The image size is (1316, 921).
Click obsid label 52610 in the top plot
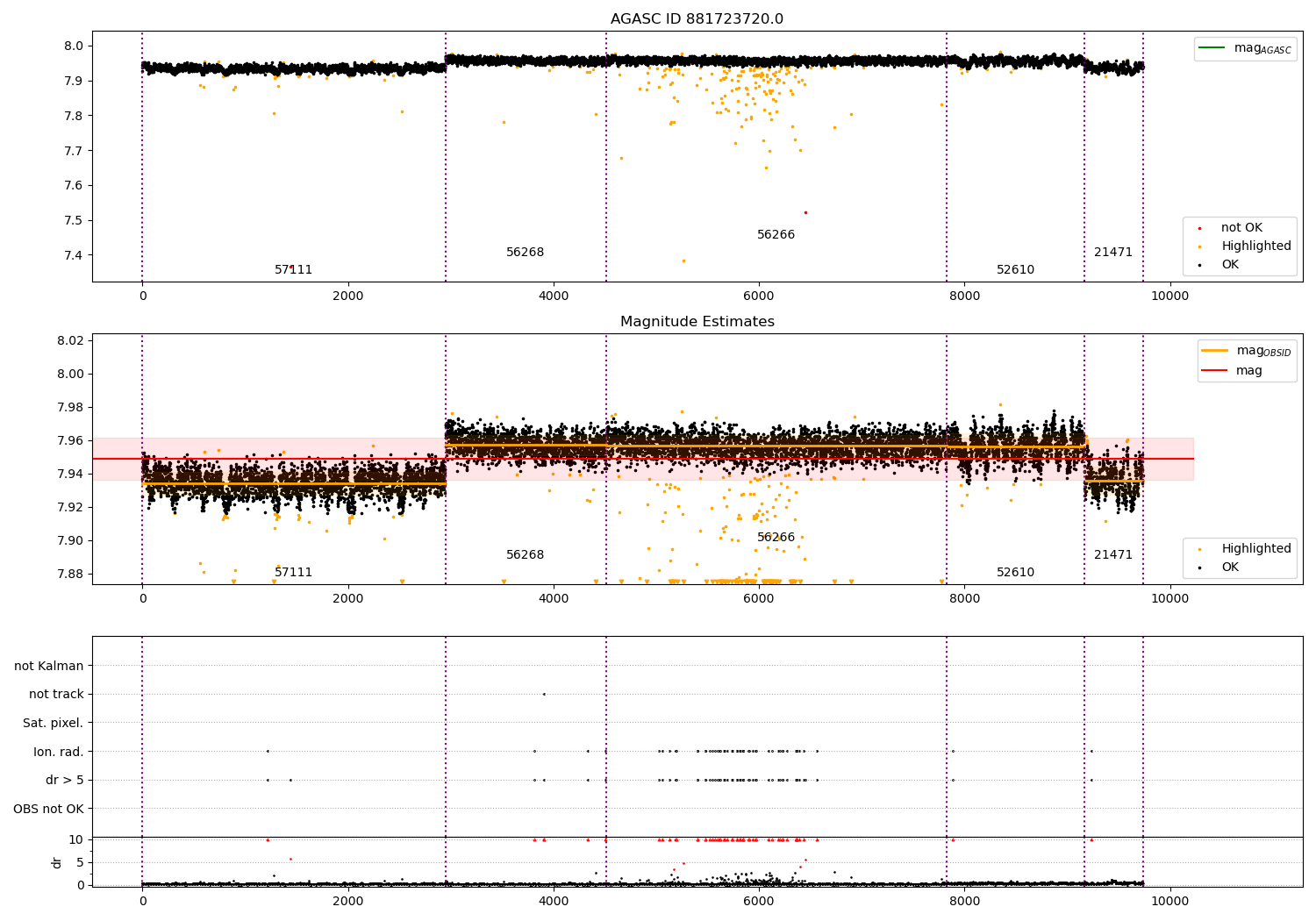pos(1015,270)
